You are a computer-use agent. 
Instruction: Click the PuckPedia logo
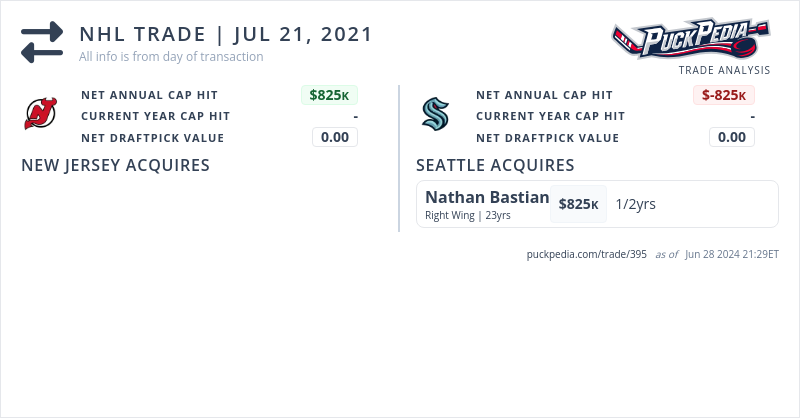pyautogui.click(x=691, y=40)
